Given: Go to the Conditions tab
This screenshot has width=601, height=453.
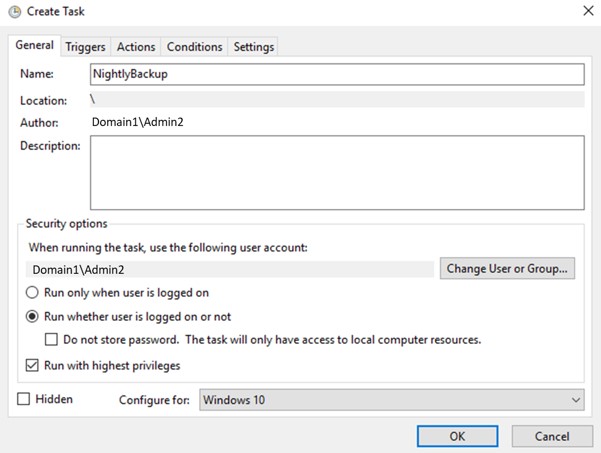Looking at the screenshot, I should pyautogui.click(x=194, y=47).
